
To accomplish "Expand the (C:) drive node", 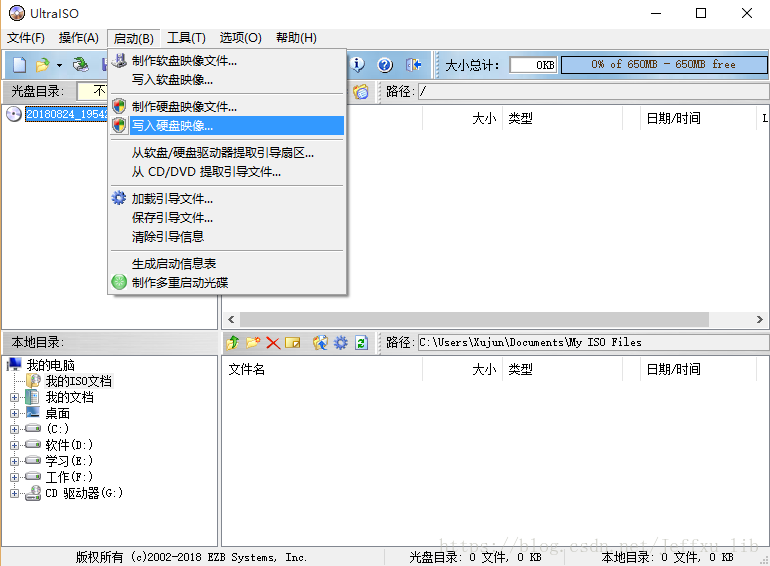I will [14, 429].
